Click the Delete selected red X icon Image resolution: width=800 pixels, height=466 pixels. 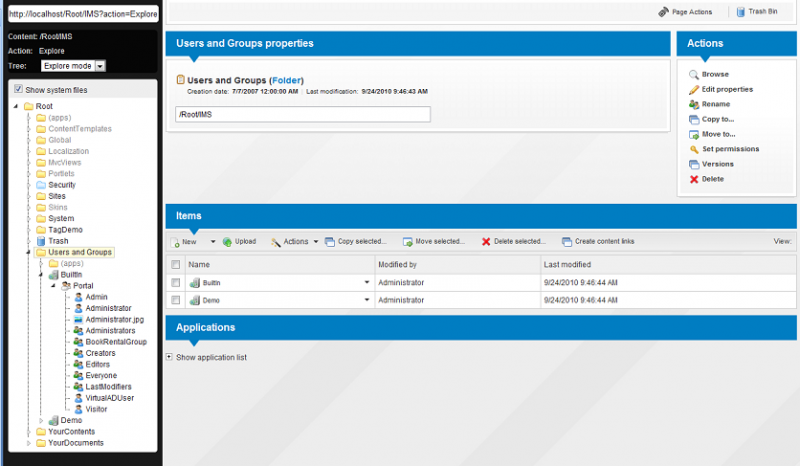pos(486,242)
